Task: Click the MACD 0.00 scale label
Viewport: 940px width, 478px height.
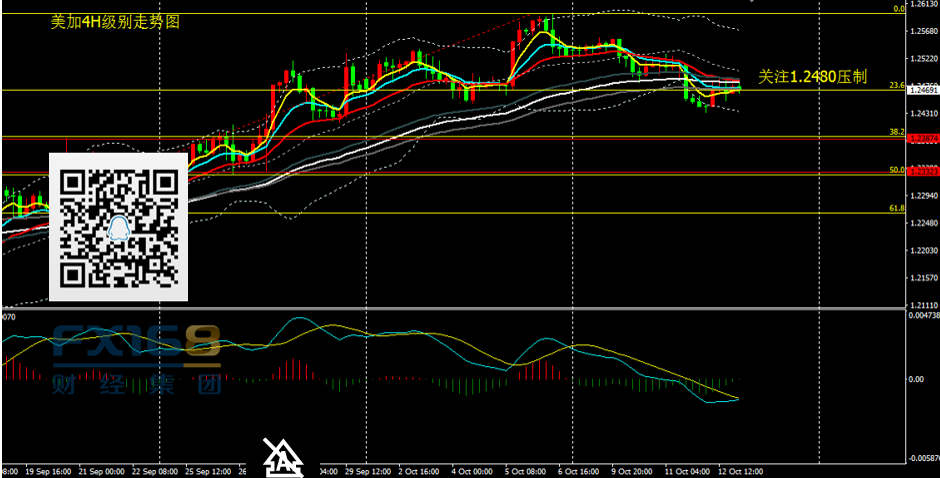Action: (916, 379)
